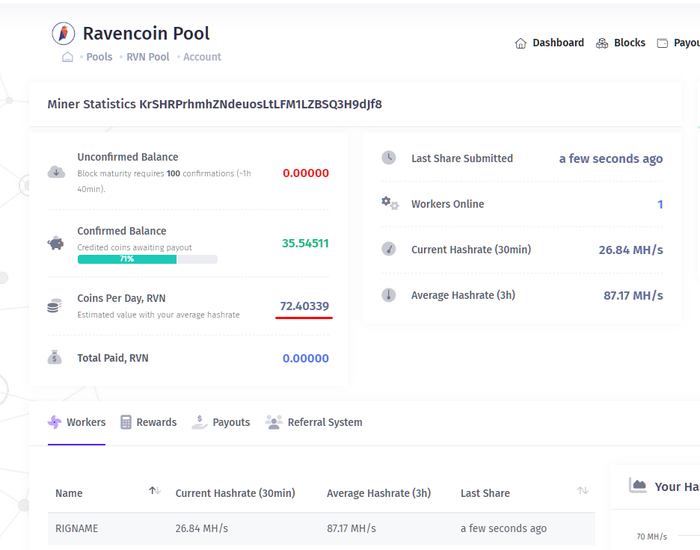Open the RVN Pool breadcrumb link
The width and height of the screenshot is (700, 550).
[x=148, y=57]
